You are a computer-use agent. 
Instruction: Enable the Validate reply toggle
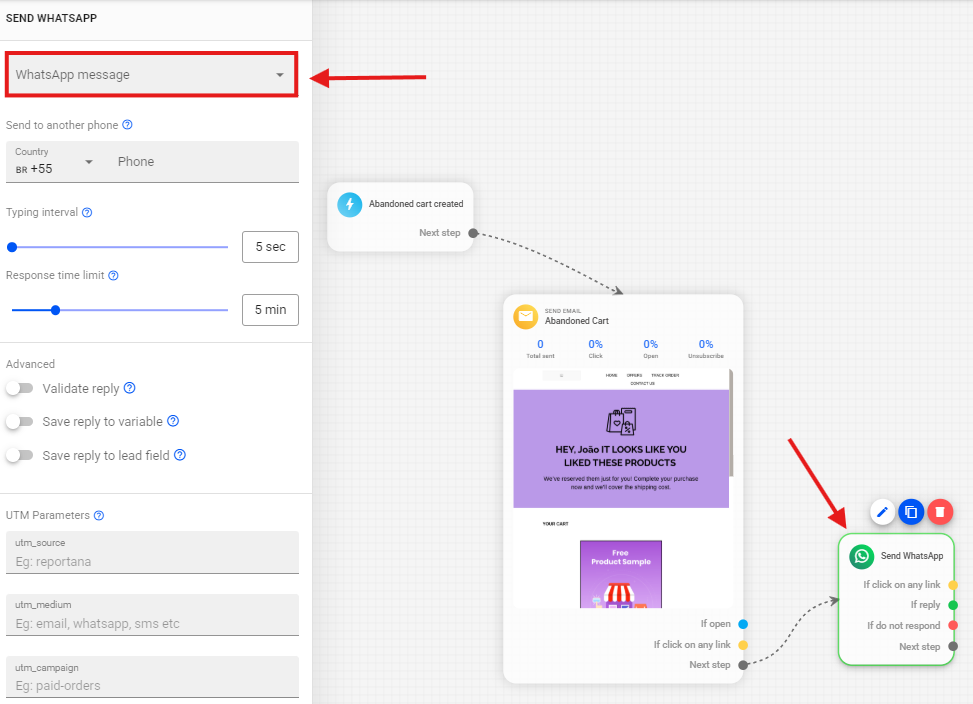[19, 388]
